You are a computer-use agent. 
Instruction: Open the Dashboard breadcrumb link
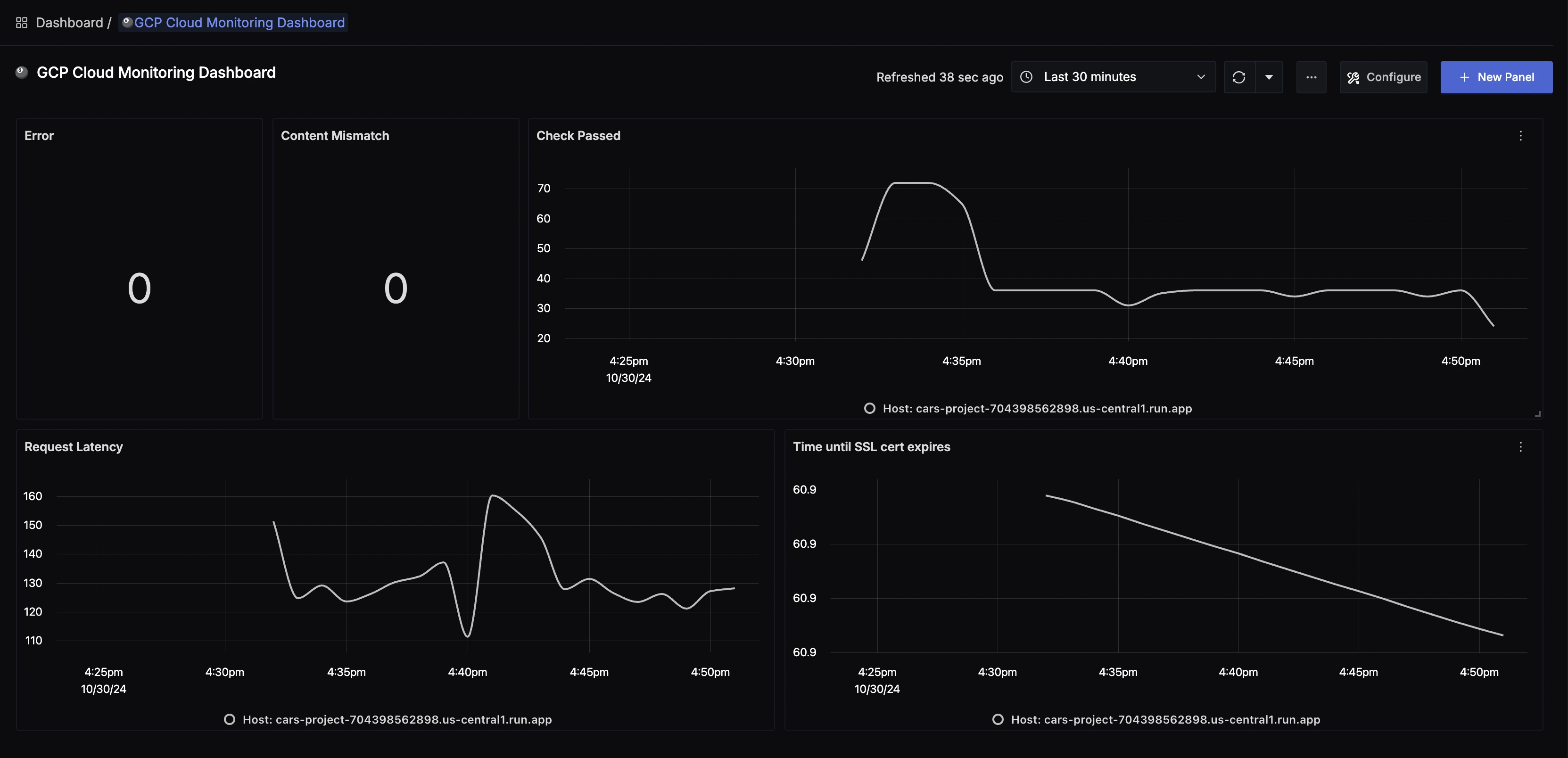tap(69, 23)
